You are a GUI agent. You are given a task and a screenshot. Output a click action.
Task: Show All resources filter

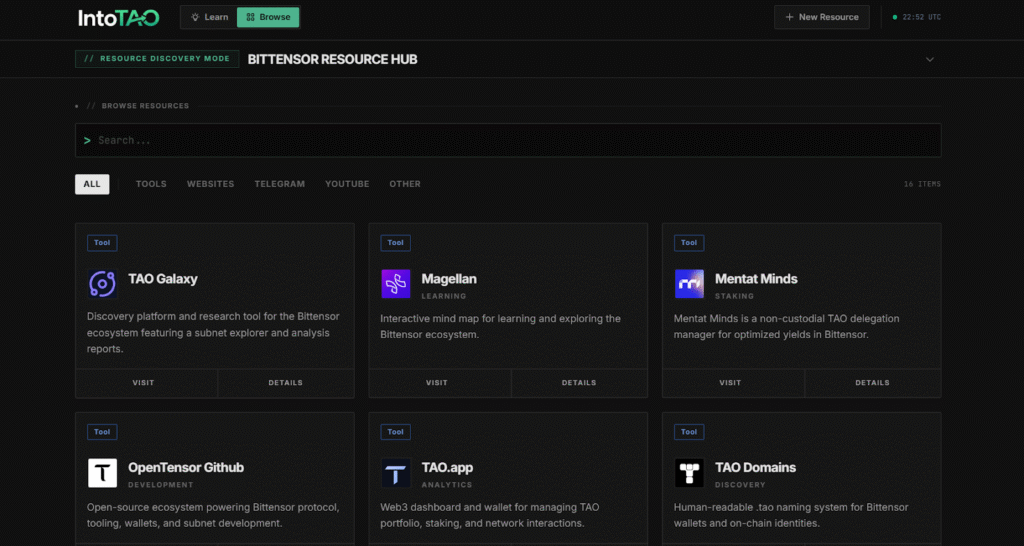pyautogui.click(x=92, y=184)
